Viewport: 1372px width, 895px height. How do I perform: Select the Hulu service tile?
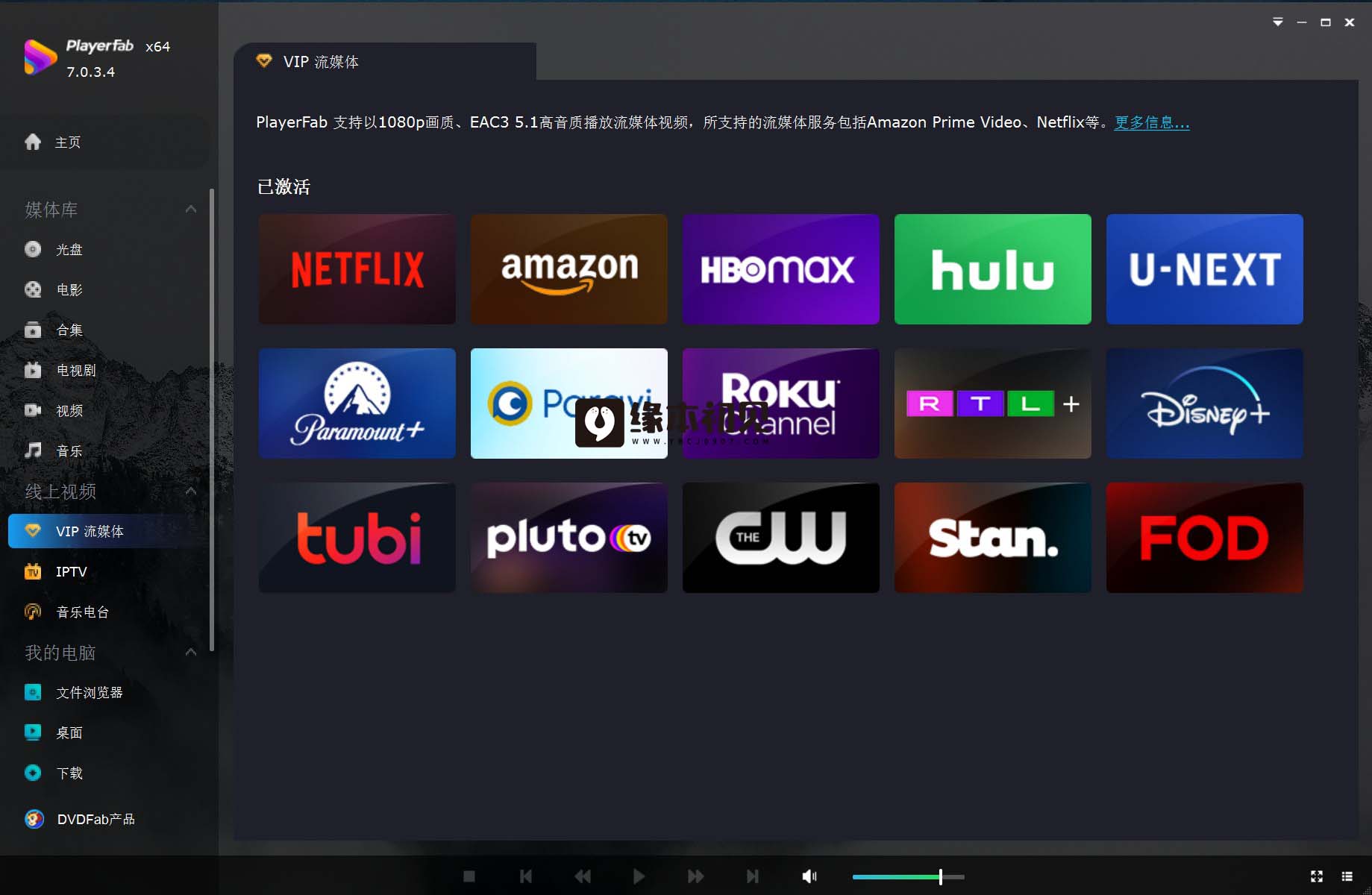click(992, 269)
